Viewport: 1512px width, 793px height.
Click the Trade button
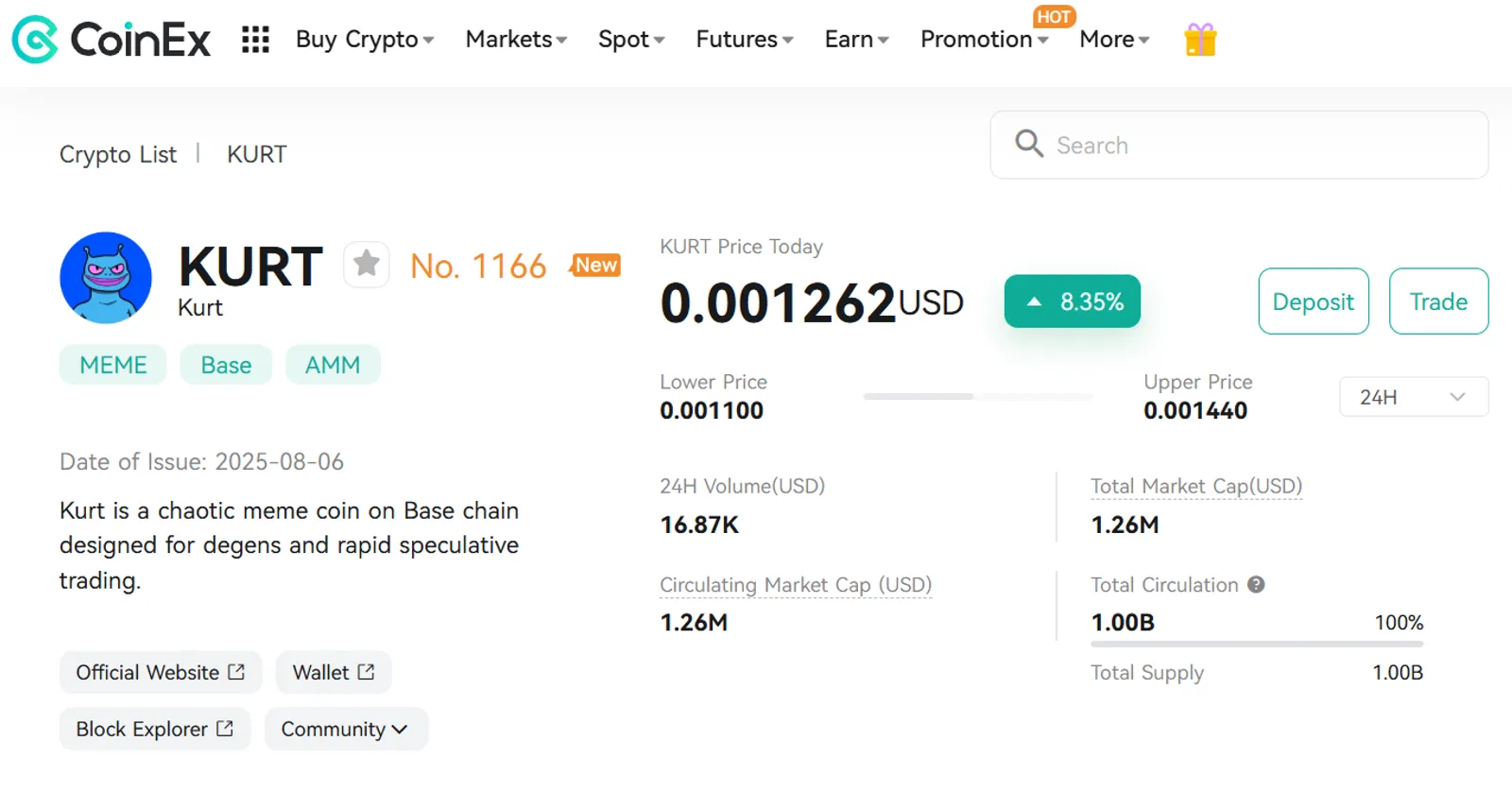click(1438, 302)
